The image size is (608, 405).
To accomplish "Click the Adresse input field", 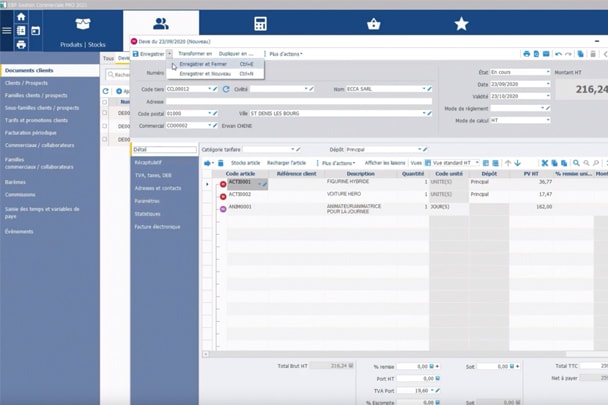I will [300, 101].
